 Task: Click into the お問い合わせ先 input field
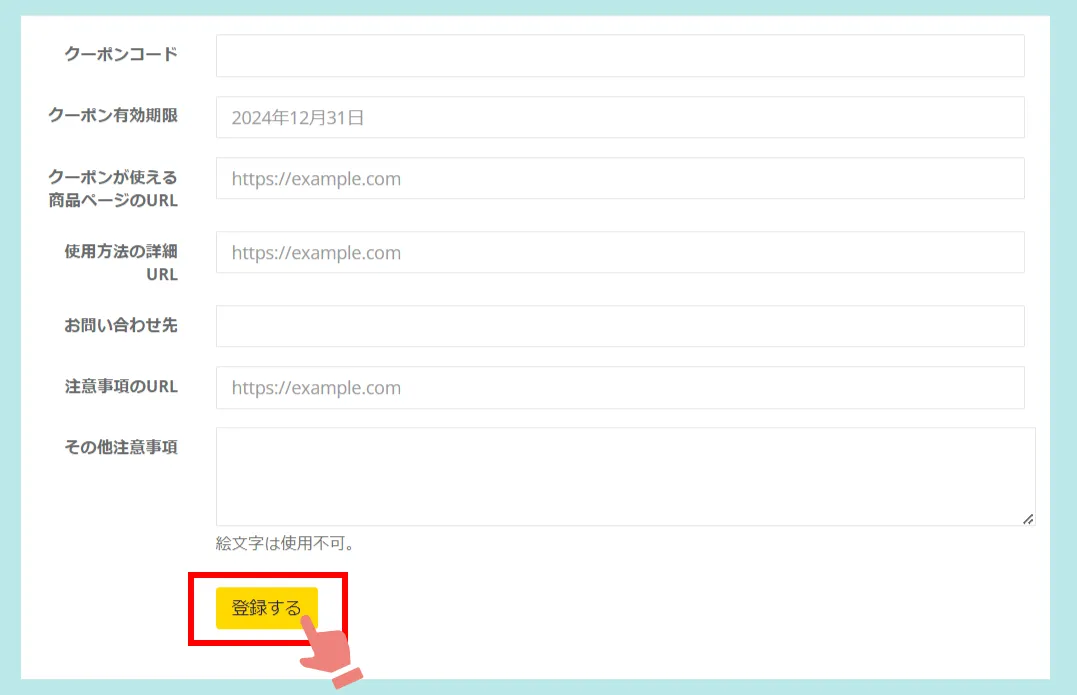point(620,326)
